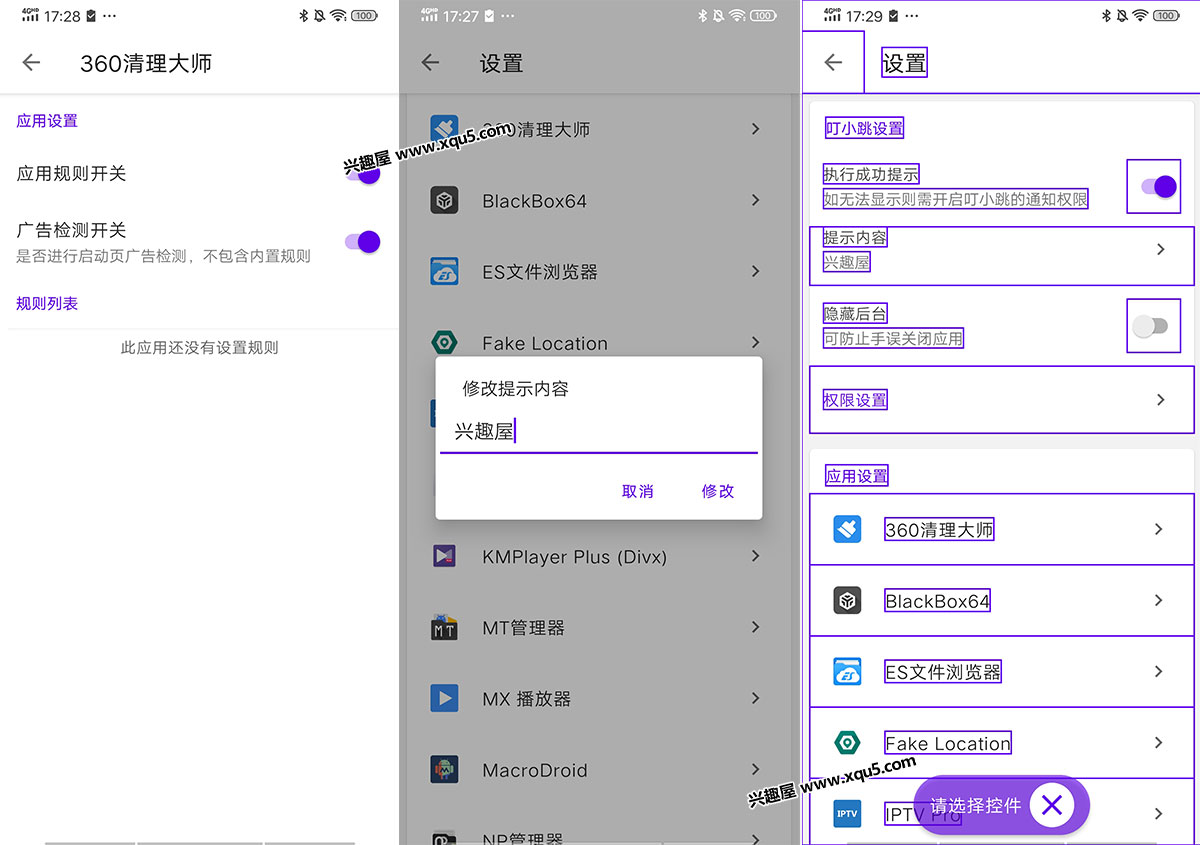Open 360清理大师 icon in the middle dimmed list
Screen dimensions: 1200x845
444,129
